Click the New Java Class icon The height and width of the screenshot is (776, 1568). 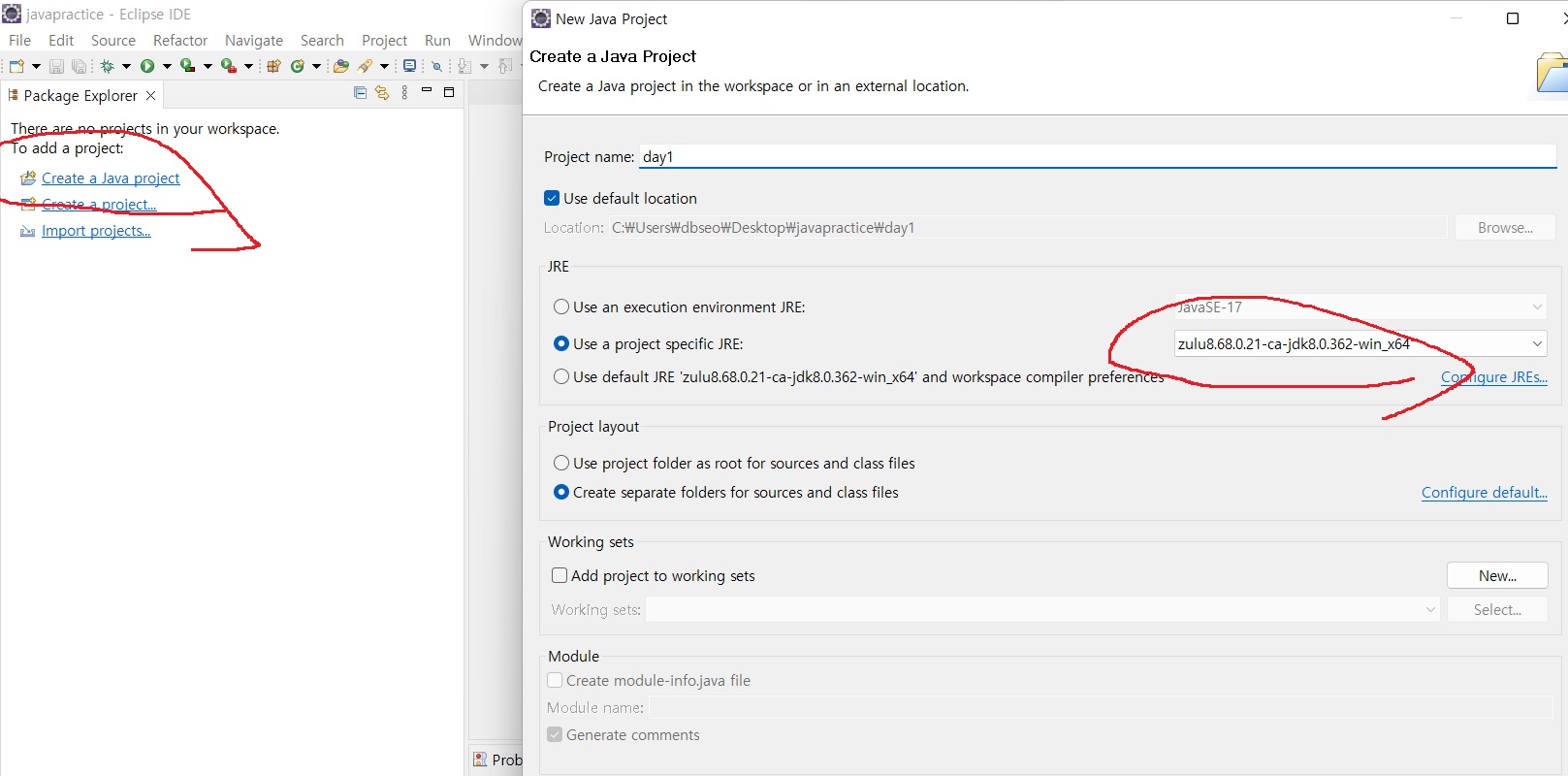click(297, 66)
